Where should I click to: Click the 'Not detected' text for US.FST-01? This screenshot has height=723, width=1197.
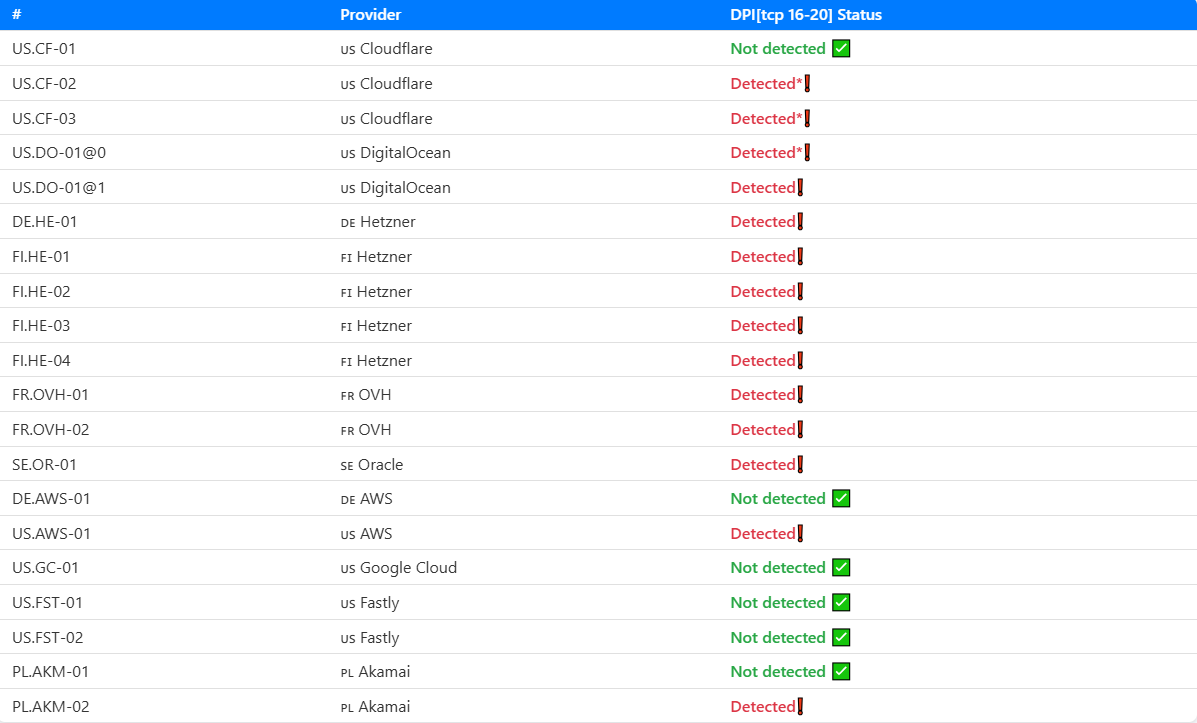[778, 603]
